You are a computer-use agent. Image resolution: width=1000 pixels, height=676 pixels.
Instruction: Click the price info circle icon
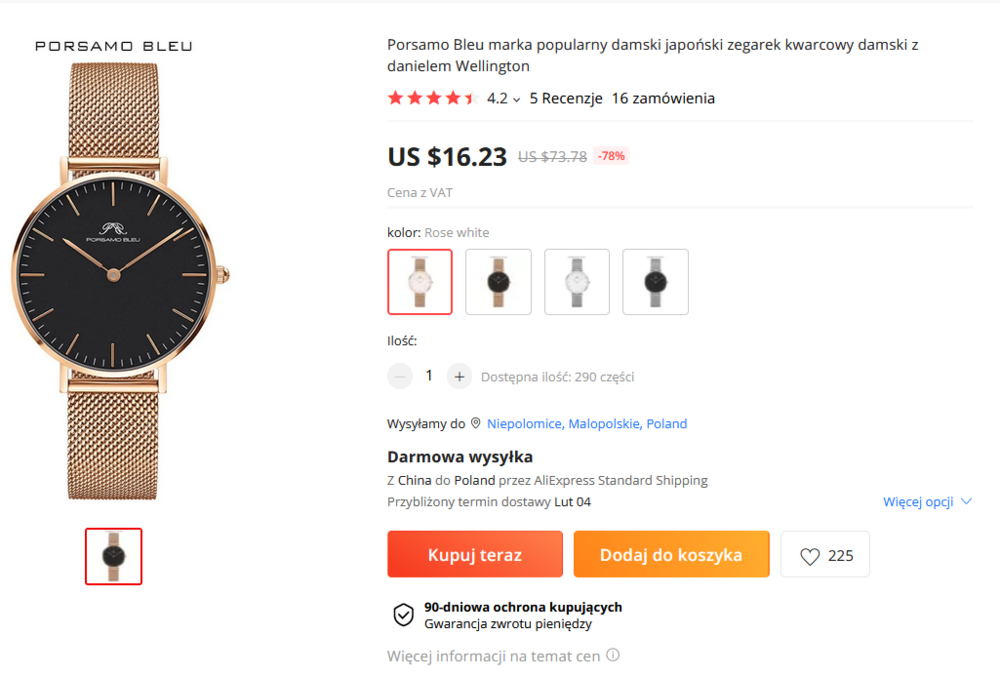click(613, 656)
